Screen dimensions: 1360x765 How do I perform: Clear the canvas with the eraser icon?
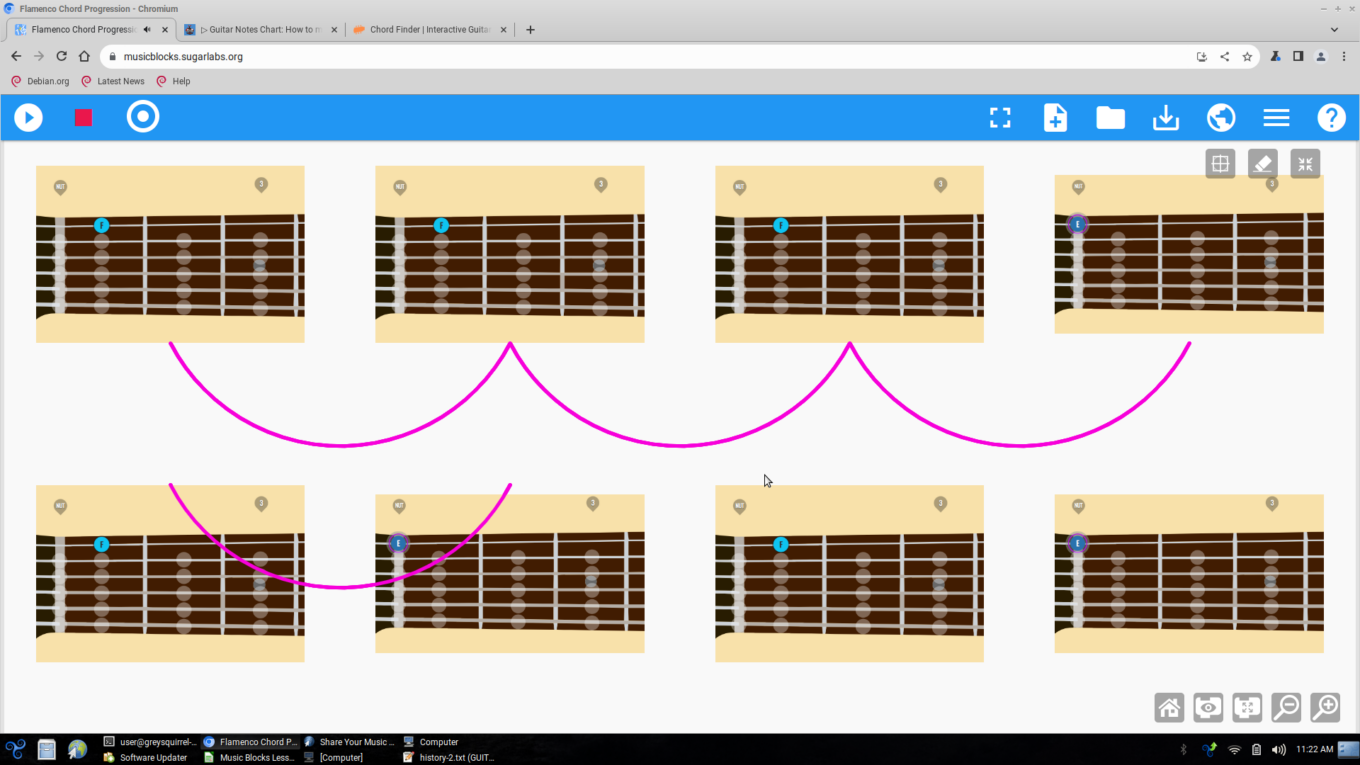coord(1263,164)
